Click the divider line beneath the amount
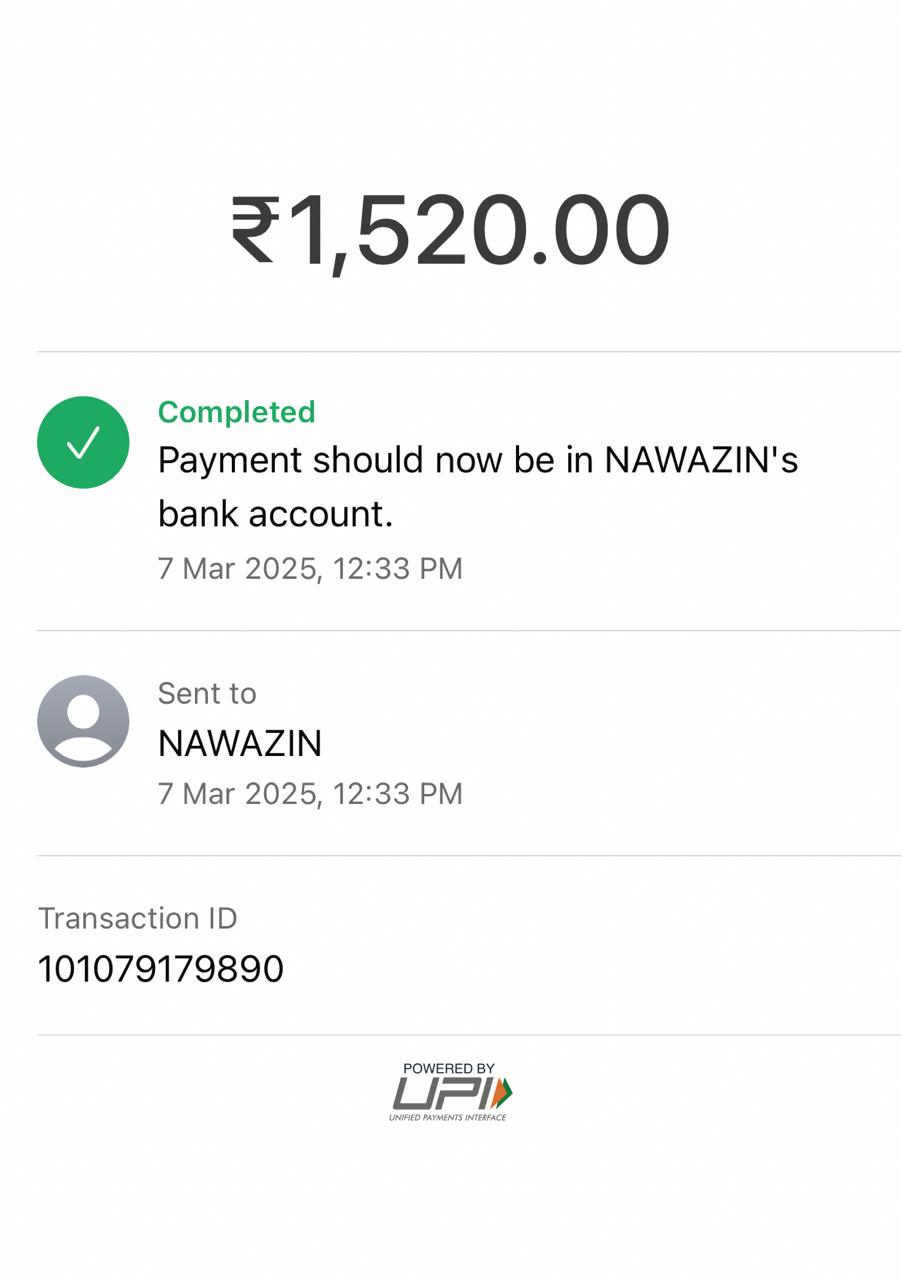Screen dimensions: 901x1280 pos(468,351)
